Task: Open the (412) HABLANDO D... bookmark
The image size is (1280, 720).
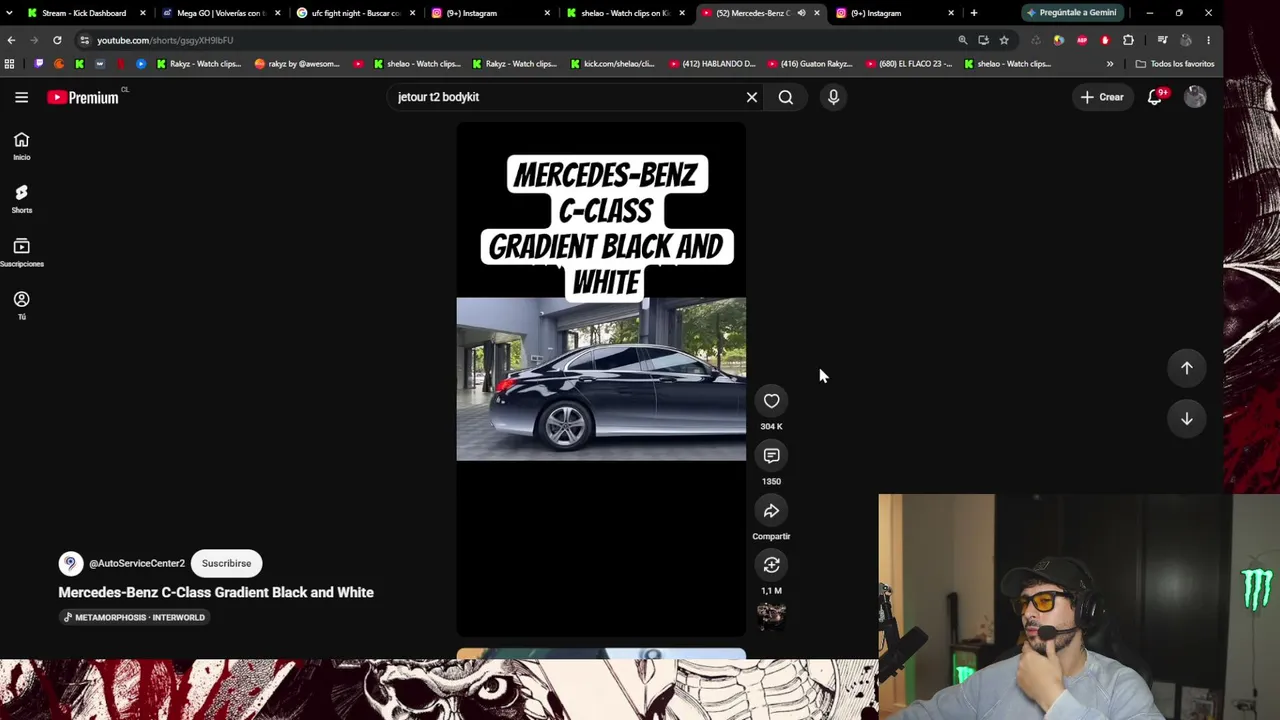Action: coord(712,64)
